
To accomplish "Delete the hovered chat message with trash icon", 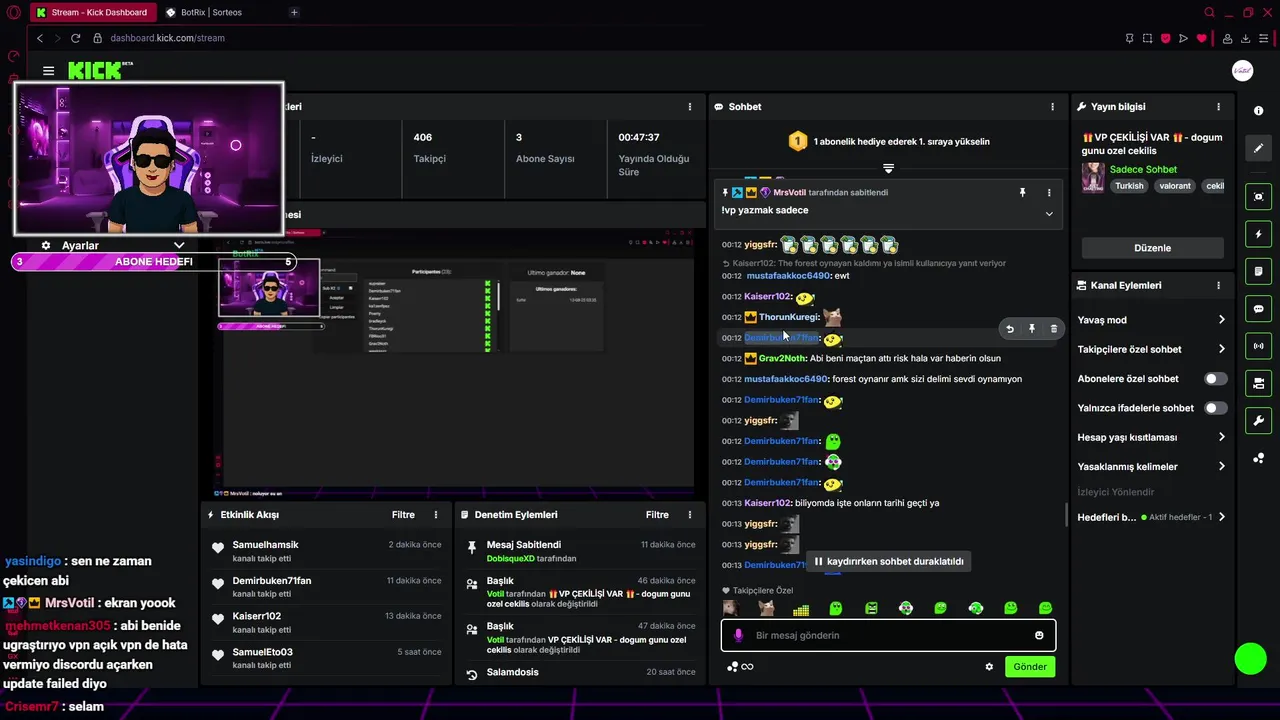I will 1053,328.
